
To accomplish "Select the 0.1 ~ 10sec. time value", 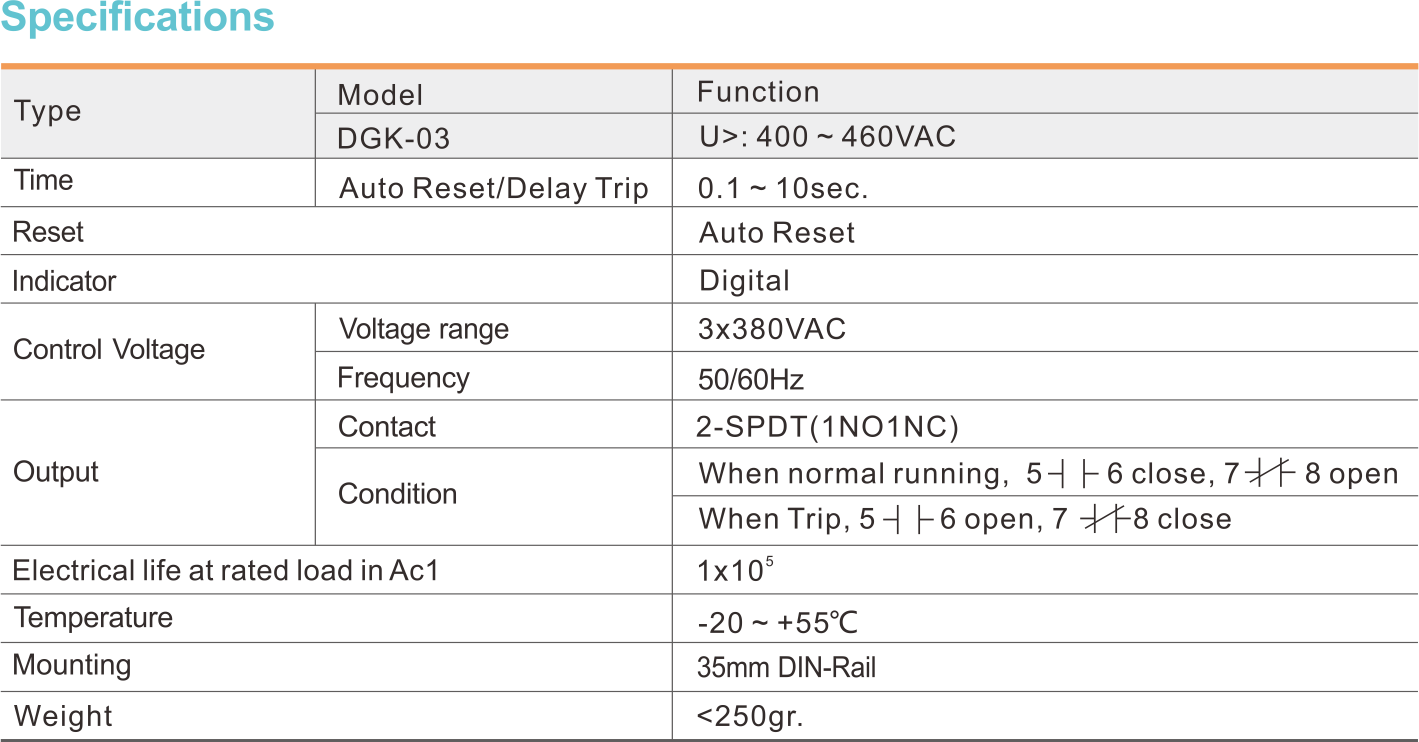I will pos(782,189).
